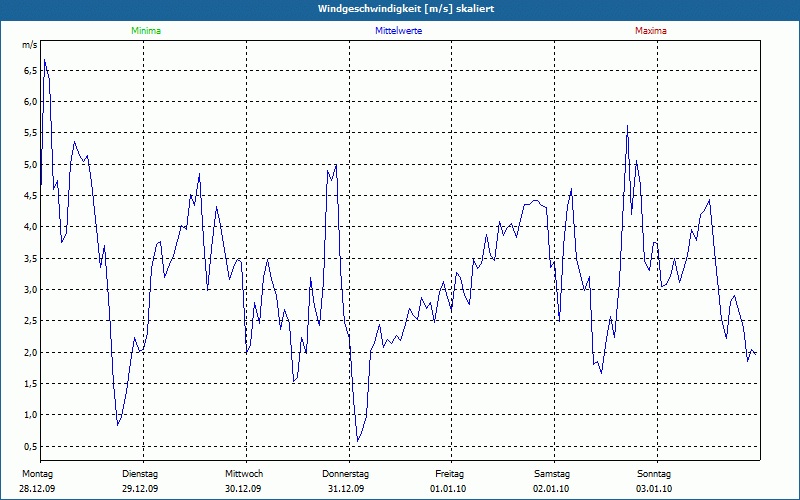Click the date 29.12.09
This screenshot has width=800, height=500.
pos(140,489)
